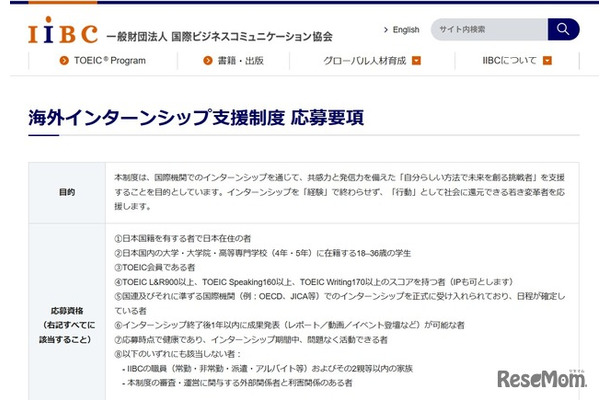Click the IIBC logo
Viewport: 610px width, 400px height.
pos(63,30)
